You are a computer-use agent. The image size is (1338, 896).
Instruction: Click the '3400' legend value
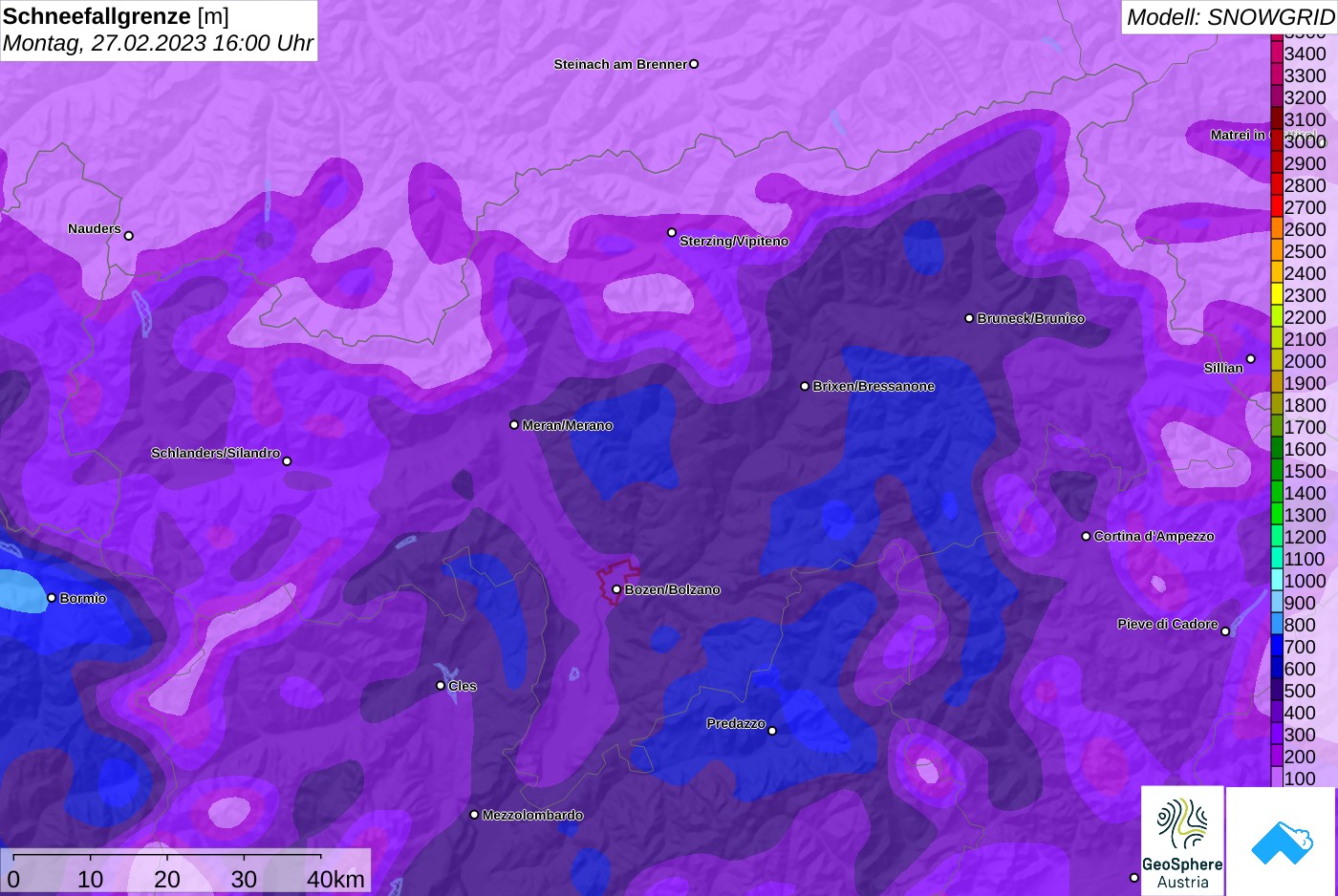(x=1305, y=53)
